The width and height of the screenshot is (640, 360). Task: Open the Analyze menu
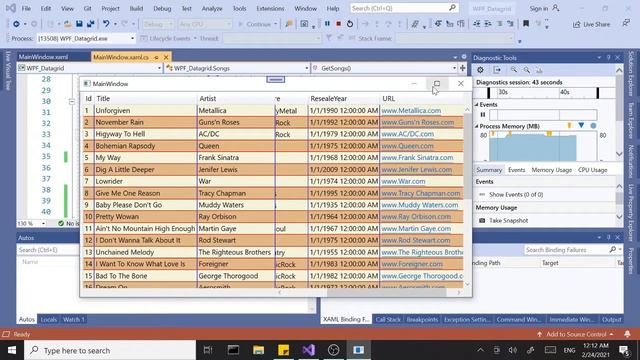pos(212,8)
